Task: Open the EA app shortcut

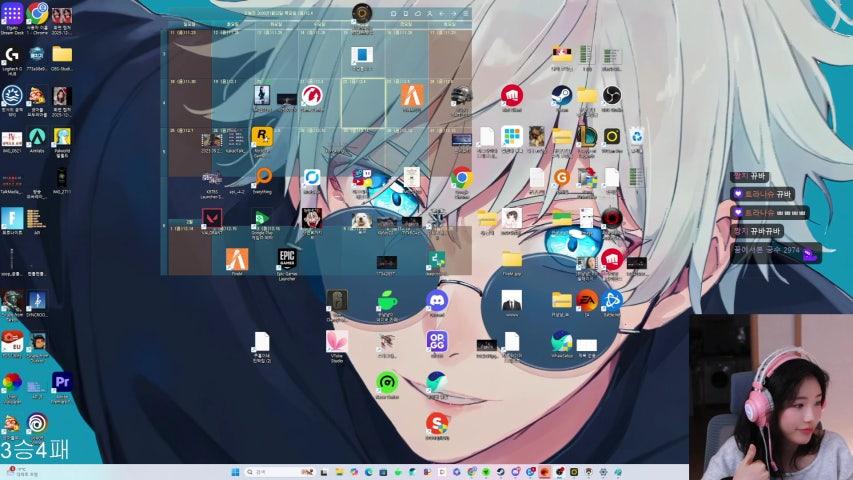Action: pyautogui.click(x=587, y=299)
